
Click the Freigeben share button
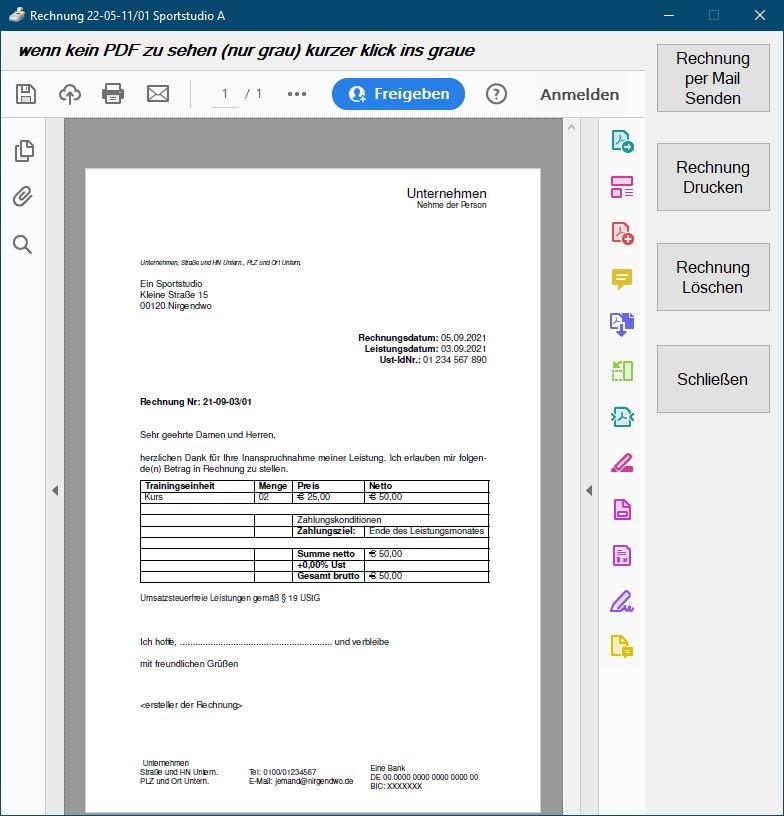[399, 94]
